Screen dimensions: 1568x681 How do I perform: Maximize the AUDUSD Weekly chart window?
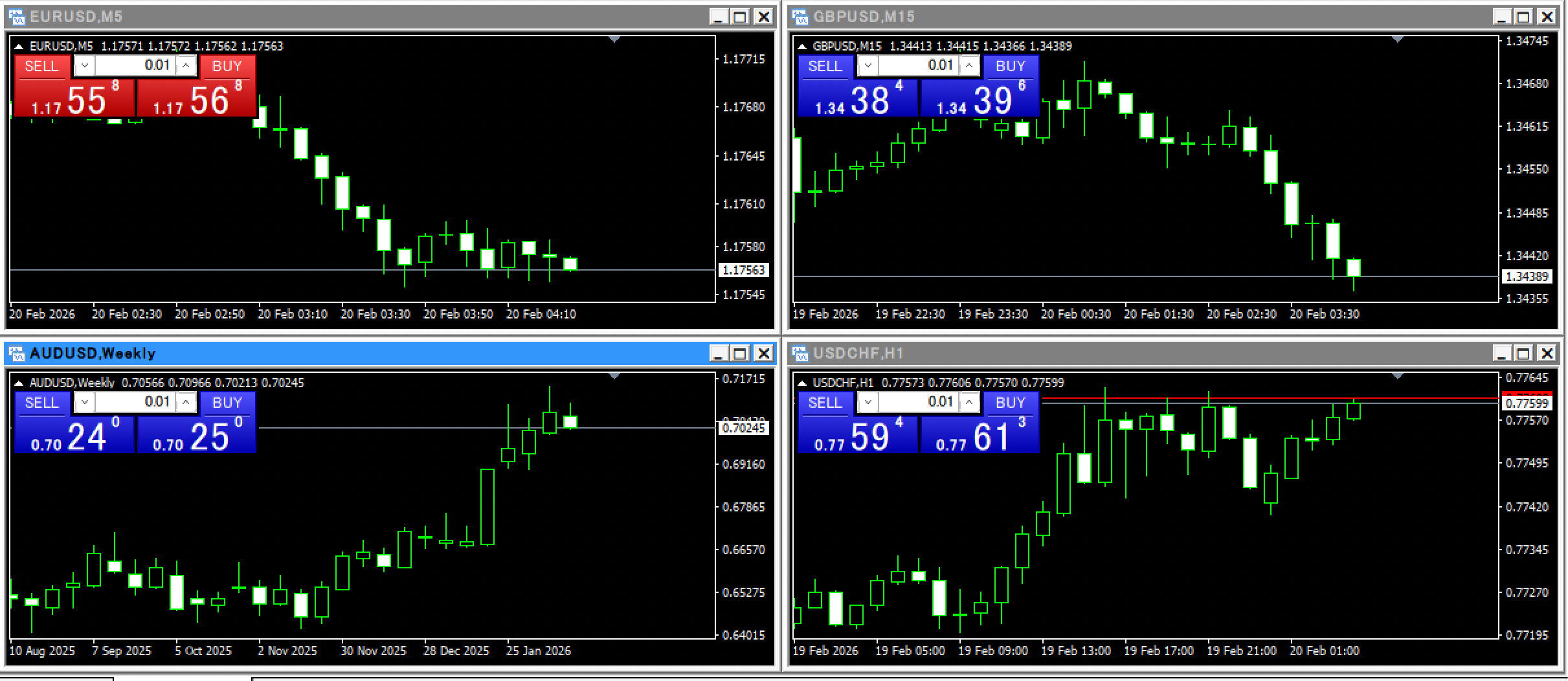(x=740, y=353)
